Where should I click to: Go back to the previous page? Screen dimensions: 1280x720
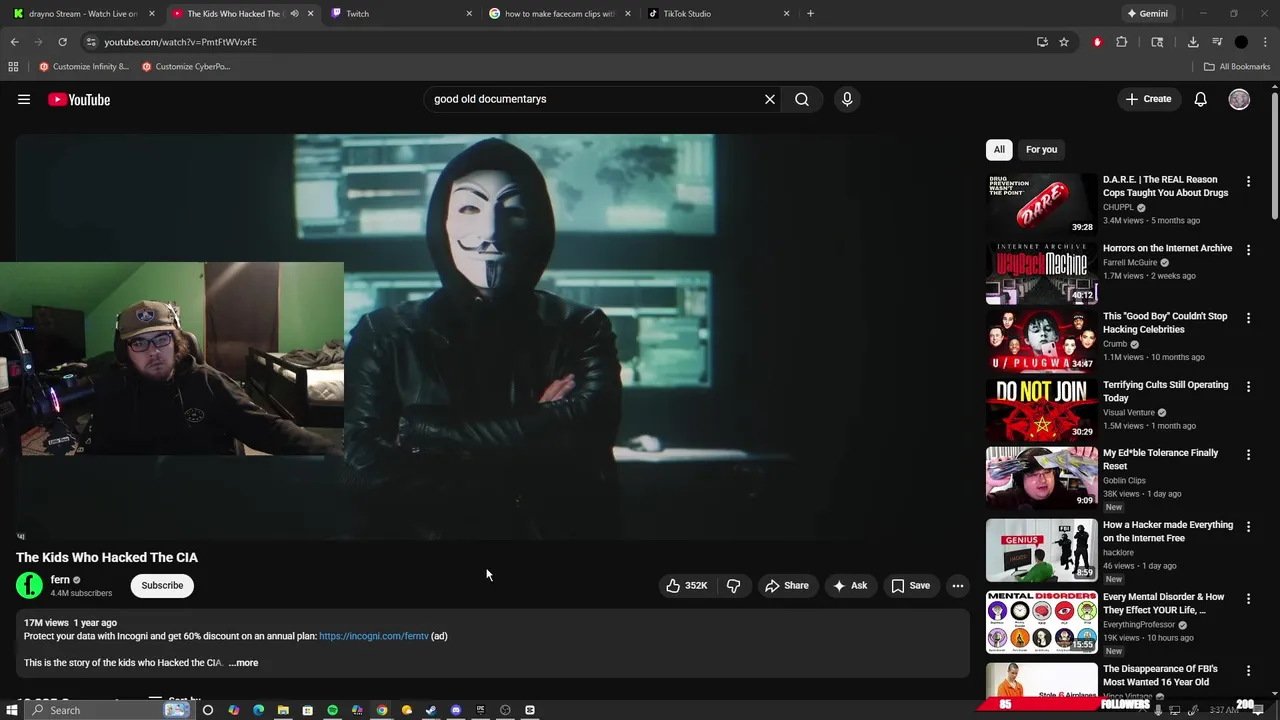pyautogui.click(x=15, y=42)
